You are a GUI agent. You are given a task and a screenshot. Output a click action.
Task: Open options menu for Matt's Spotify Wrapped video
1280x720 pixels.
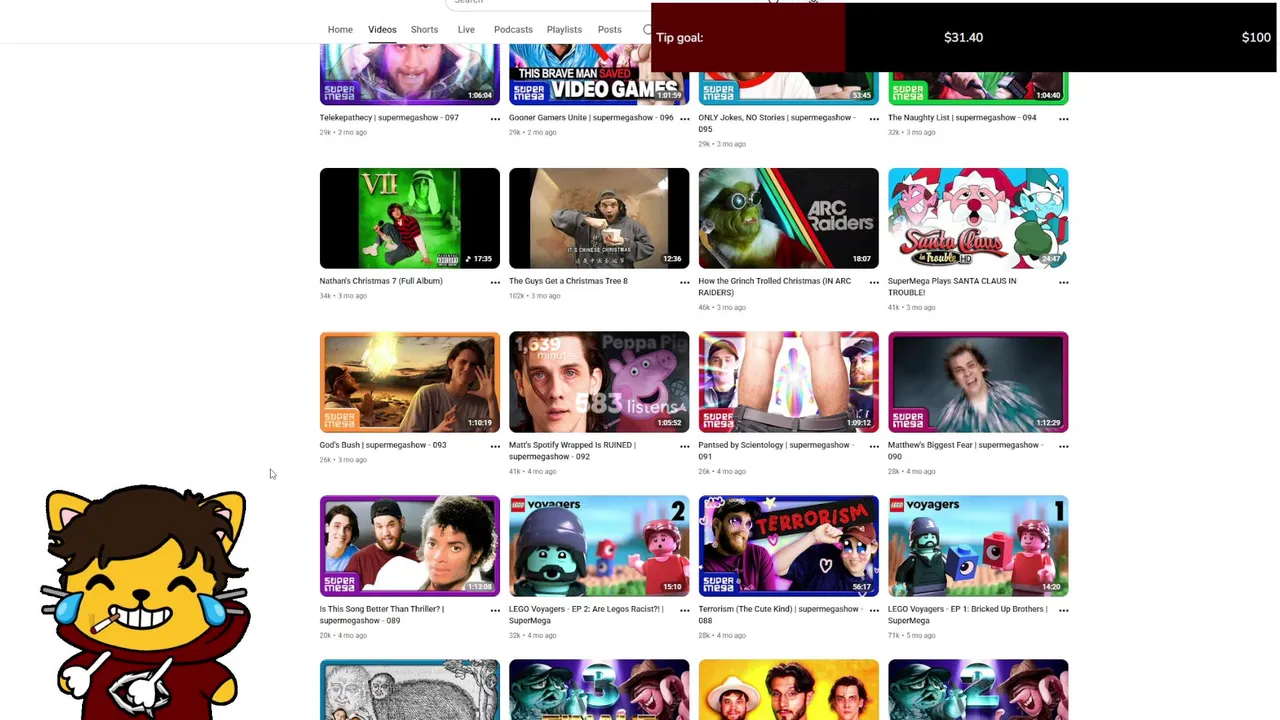[684, 446]
